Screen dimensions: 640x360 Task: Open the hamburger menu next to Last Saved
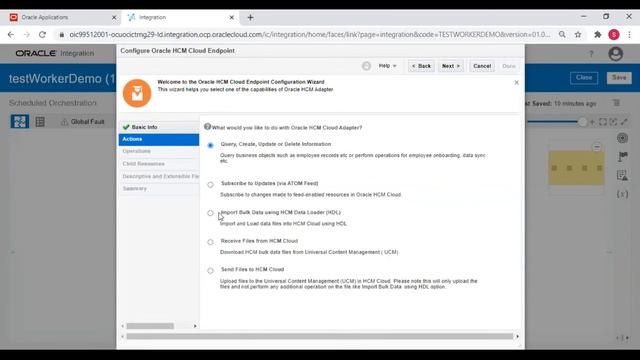point(616,103)
